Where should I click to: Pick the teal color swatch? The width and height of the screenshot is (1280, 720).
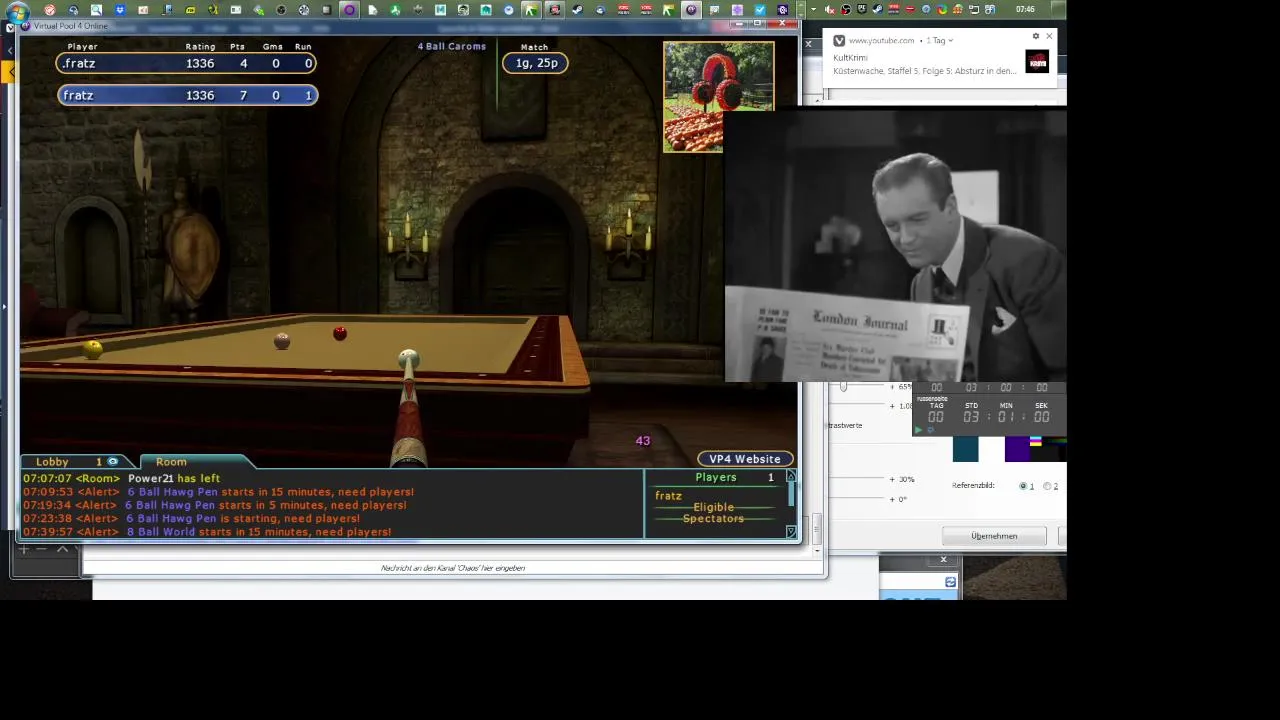966,449
